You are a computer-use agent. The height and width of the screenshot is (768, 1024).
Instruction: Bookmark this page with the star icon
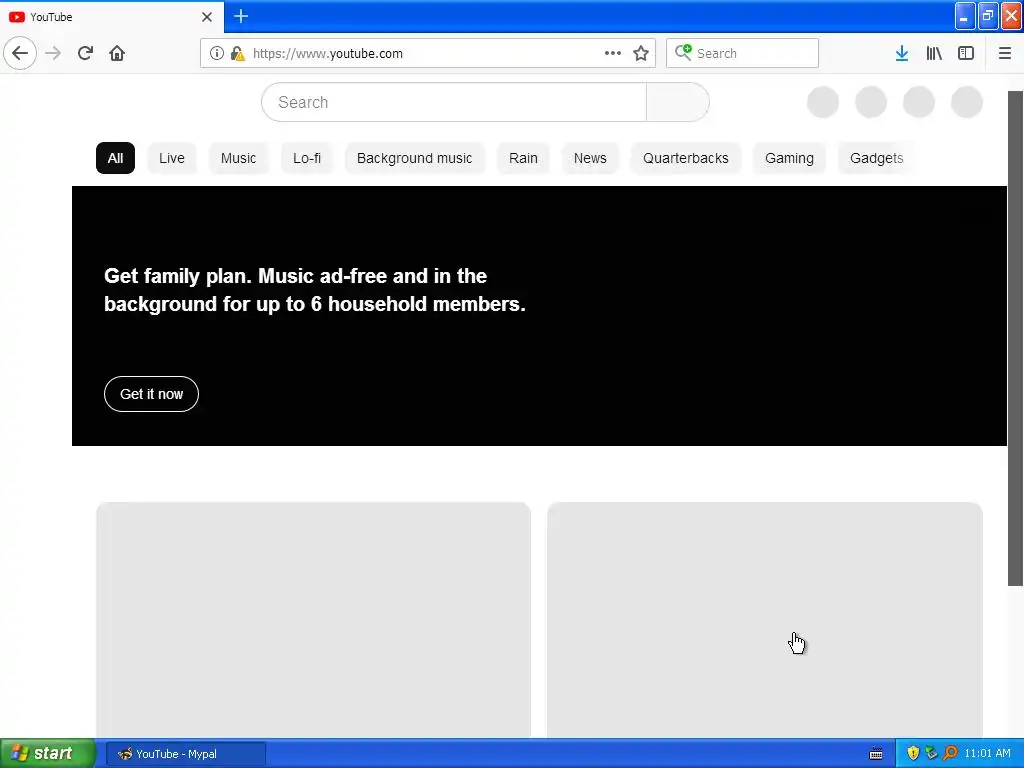coord(641,53)
